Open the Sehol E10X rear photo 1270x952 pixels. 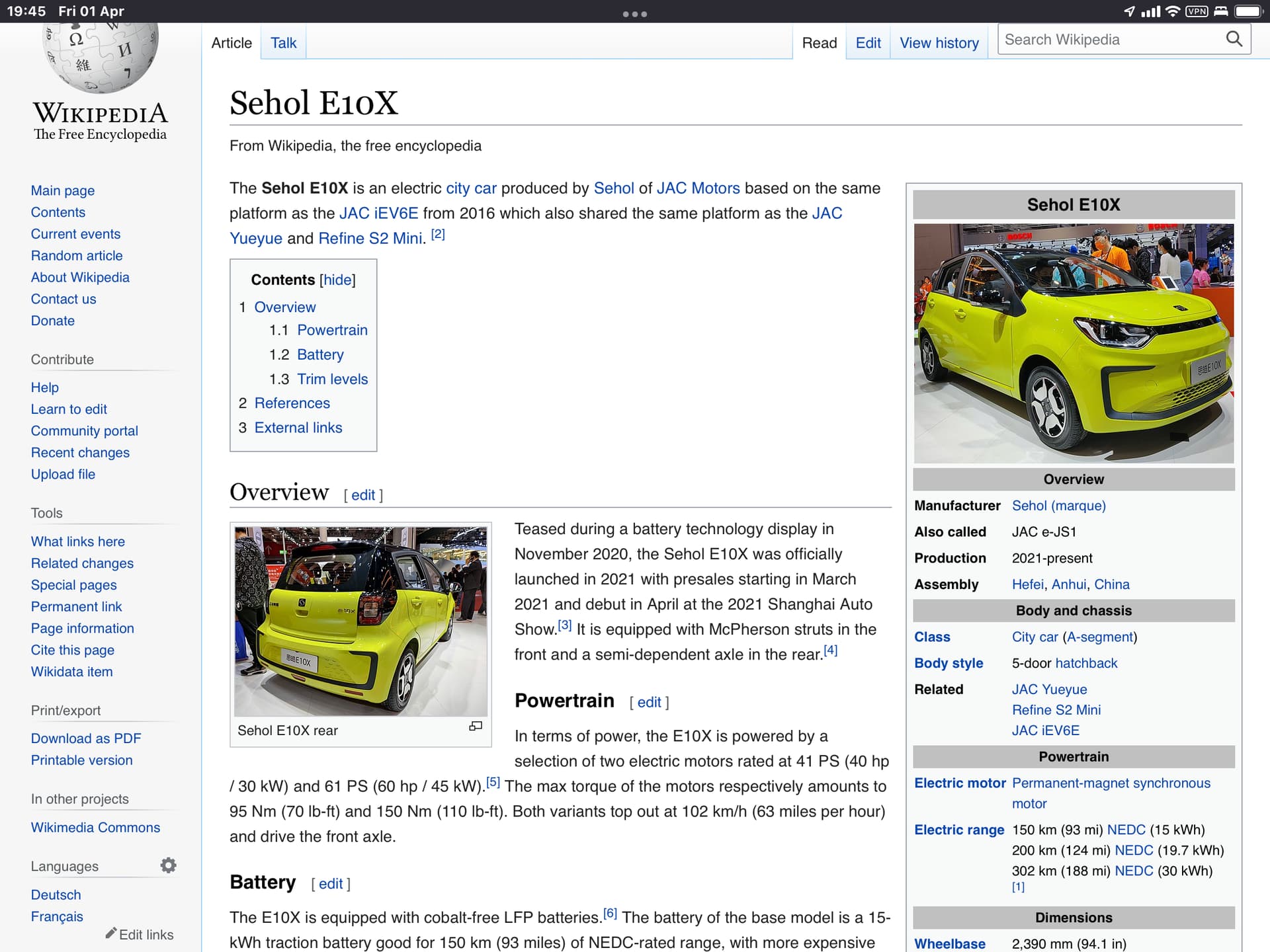(x=360, y=621)
